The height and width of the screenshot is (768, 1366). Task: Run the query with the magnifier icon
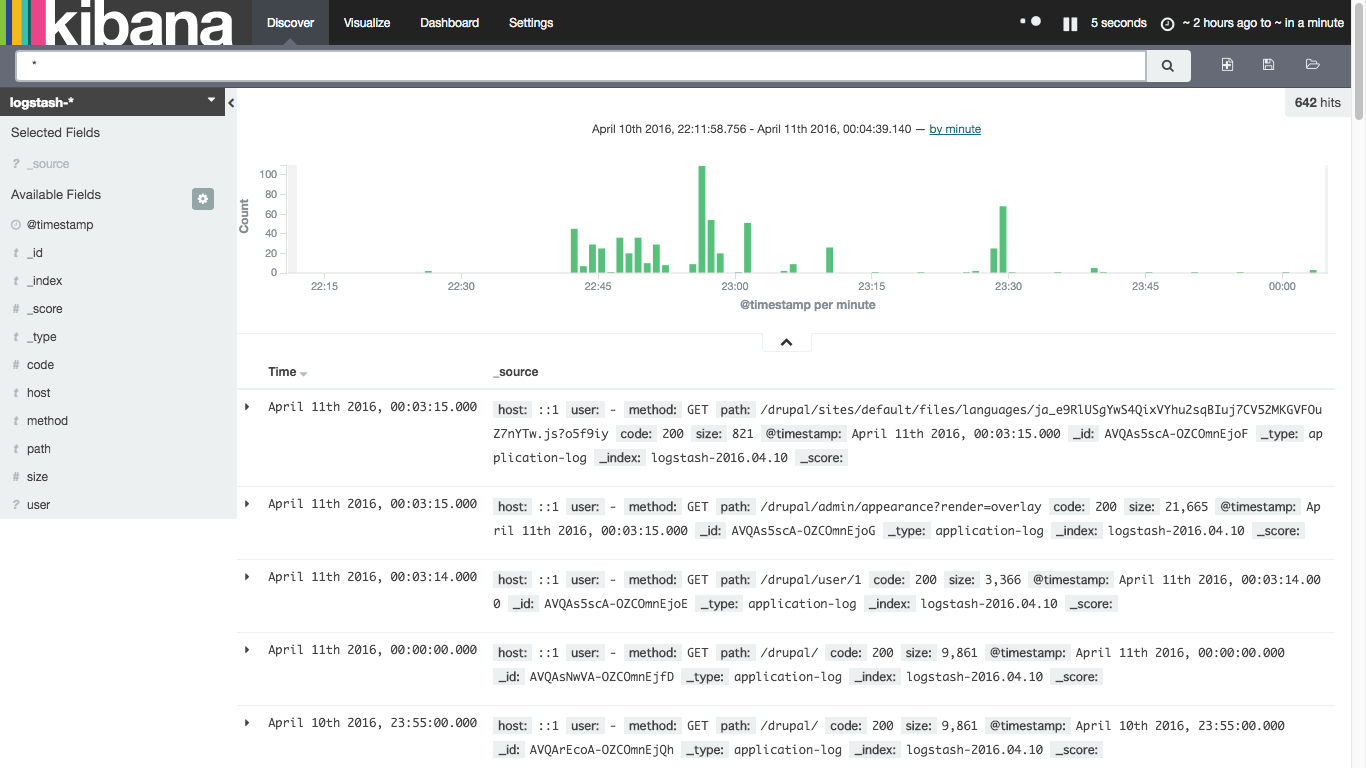click(1167, 65)
